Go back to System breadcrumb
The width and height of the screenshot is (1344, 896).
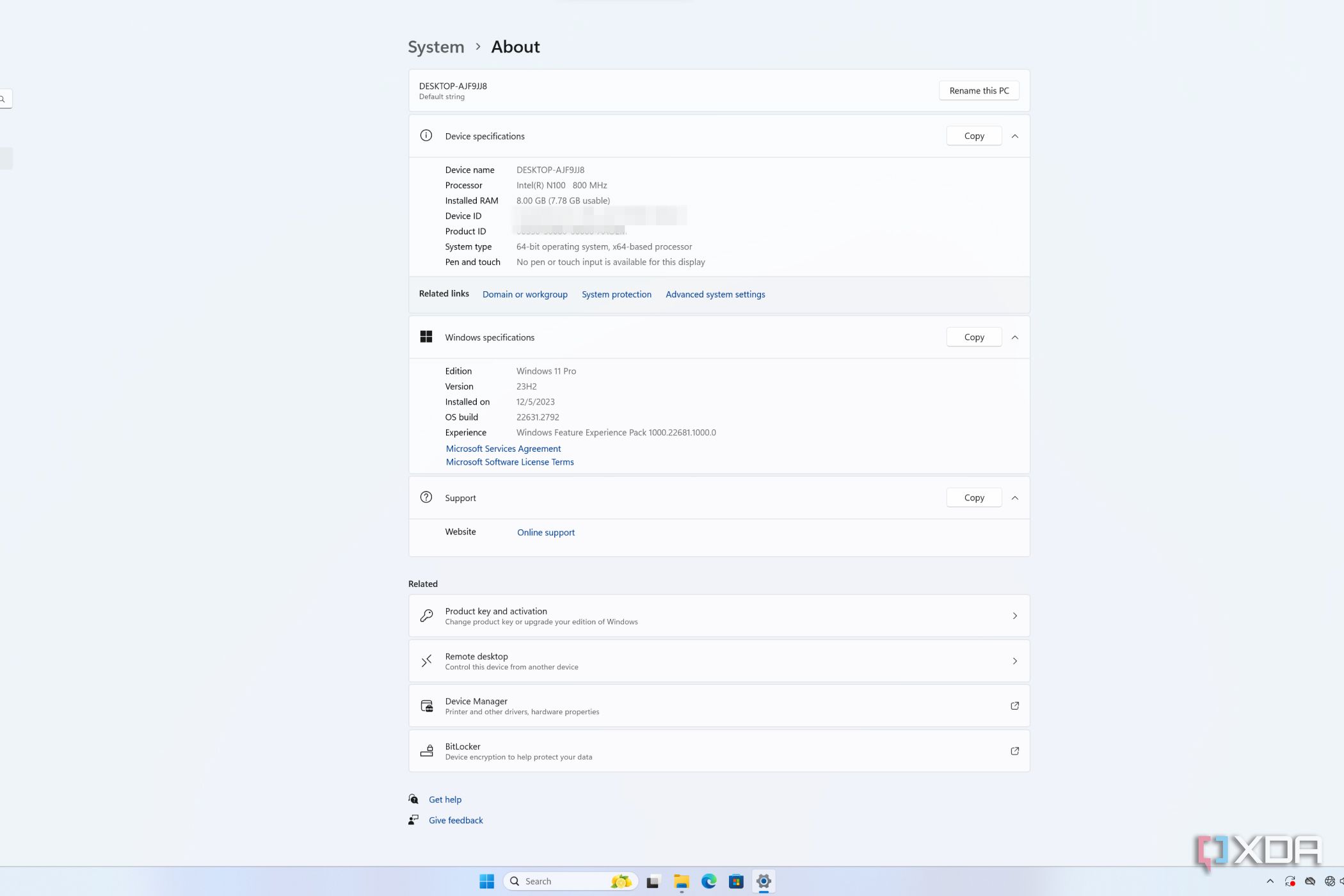[436, 47]
